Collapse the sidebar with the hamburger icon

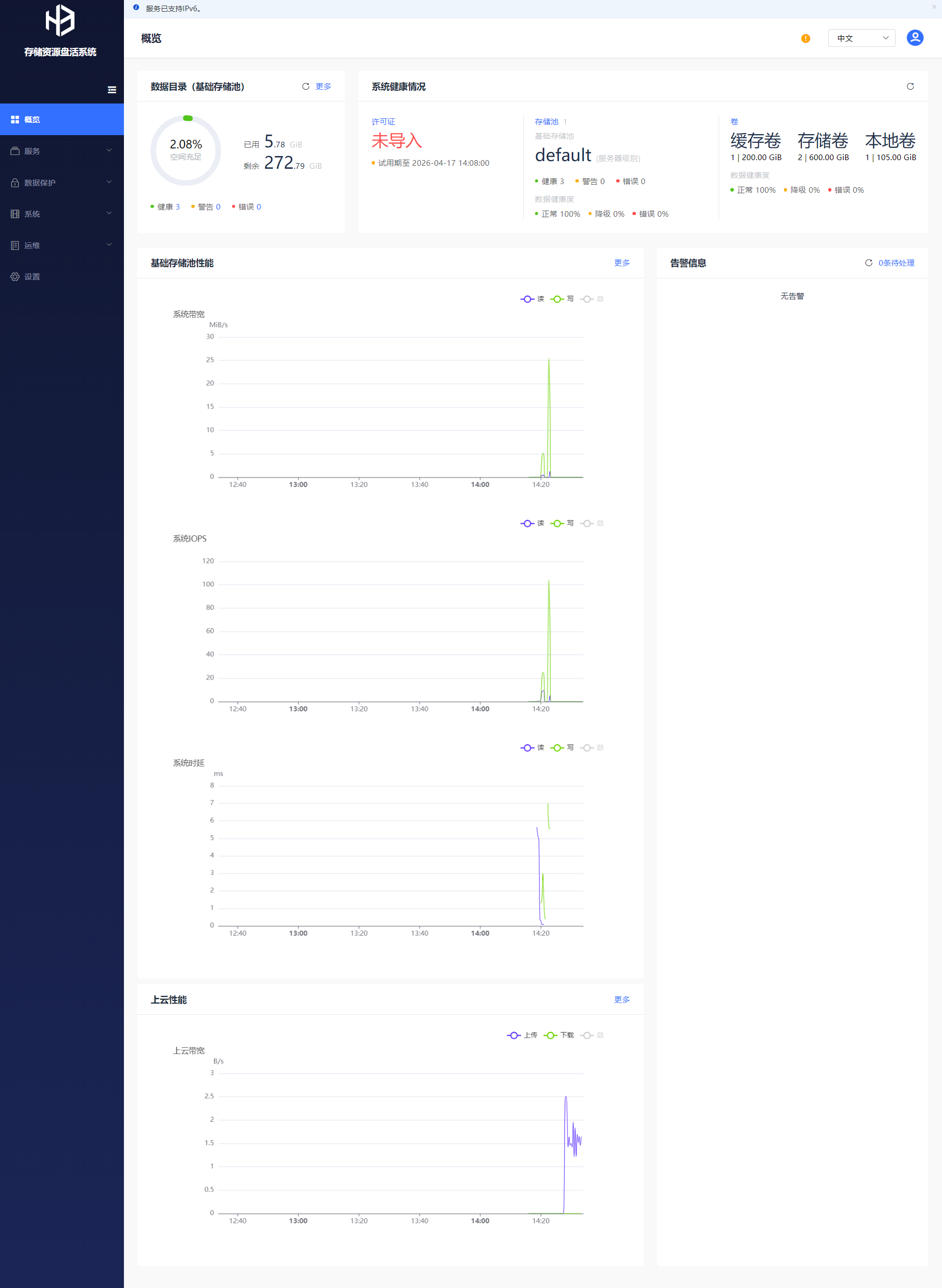tap(112, 90)
